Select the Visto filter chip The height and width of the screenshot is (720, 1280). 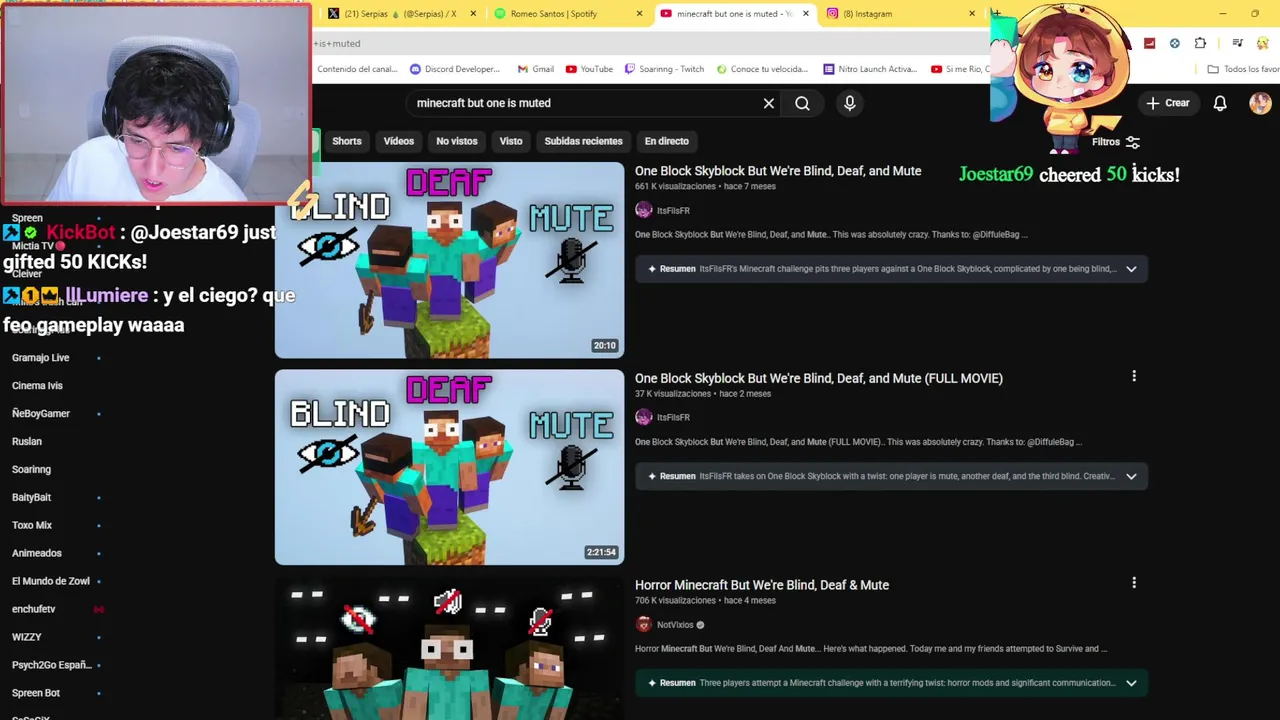[511, 141]
